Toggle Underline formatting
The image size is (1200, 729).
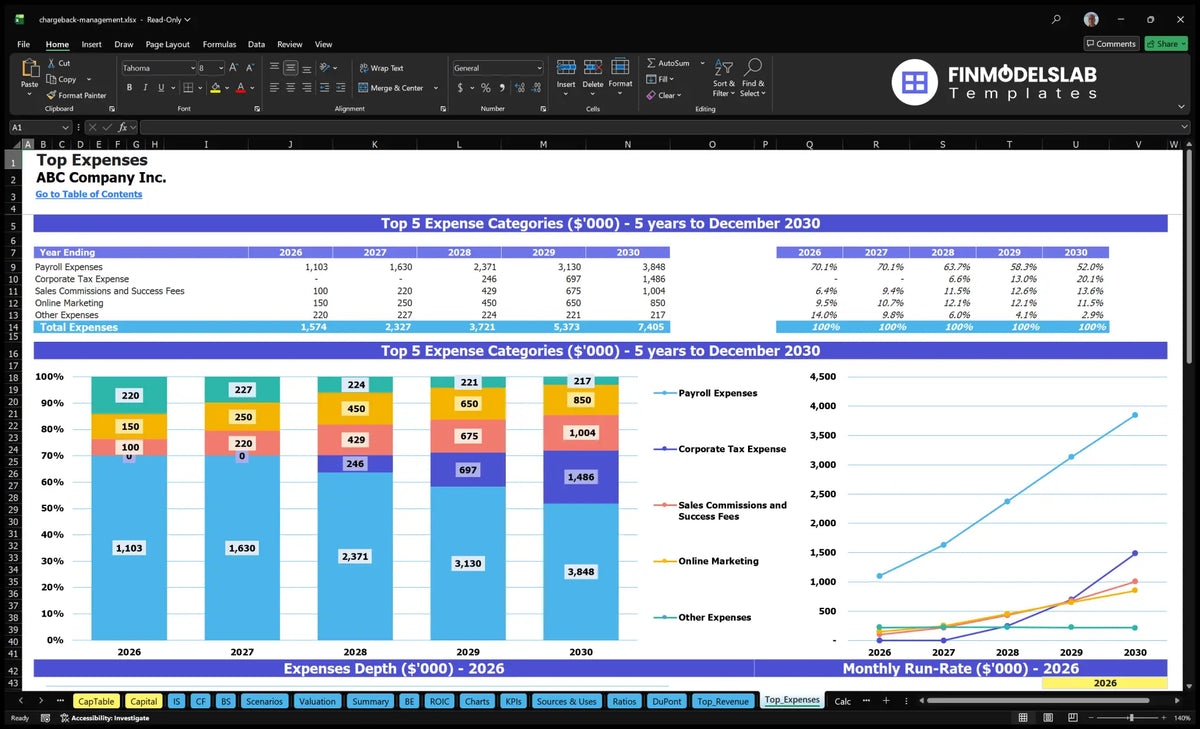[162, 88]
